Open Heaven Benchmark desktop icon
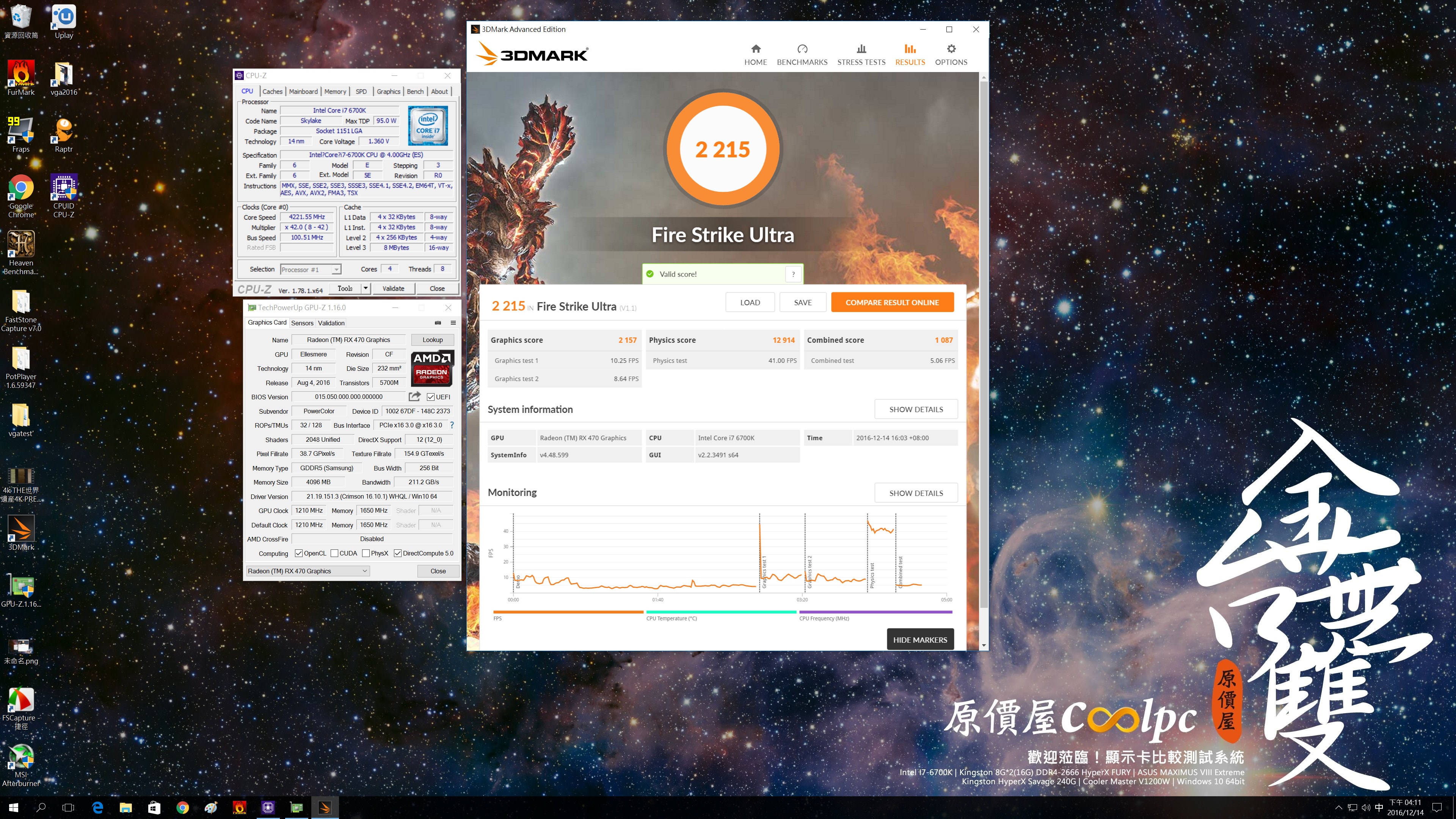 21,253
